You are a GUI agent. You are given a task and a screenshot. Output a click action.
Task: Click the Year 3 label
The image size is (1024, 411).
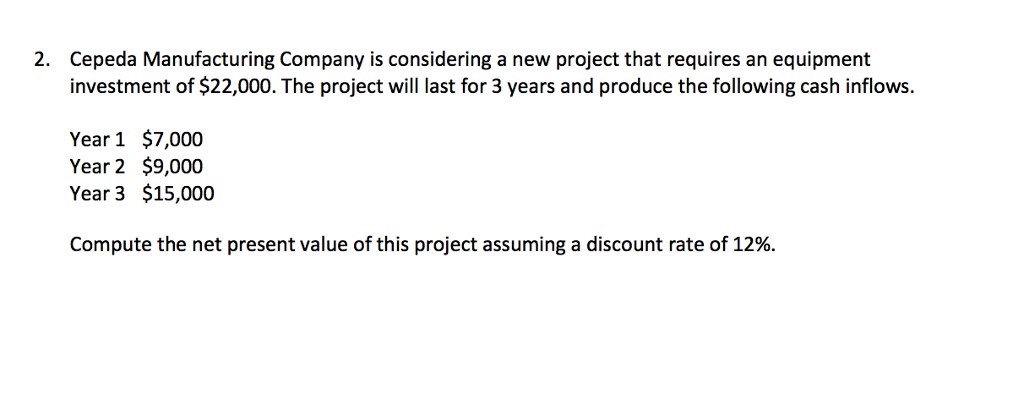[97, 194]
